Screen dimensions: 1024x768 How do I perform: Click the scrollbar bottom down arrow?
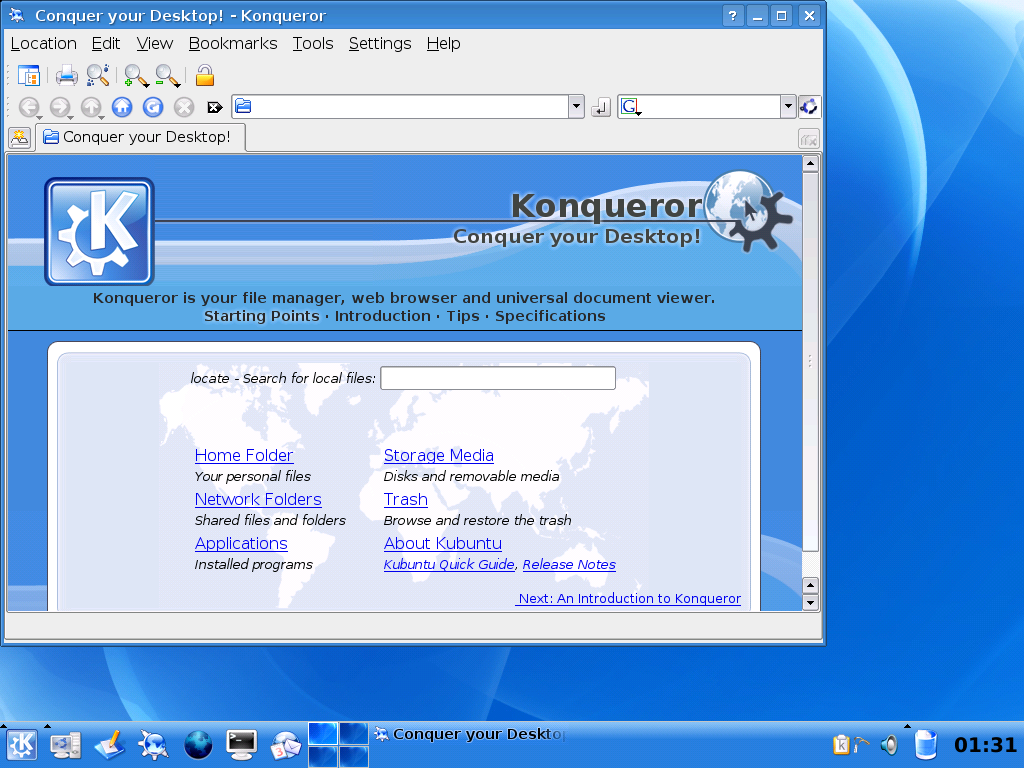(810, 602)
